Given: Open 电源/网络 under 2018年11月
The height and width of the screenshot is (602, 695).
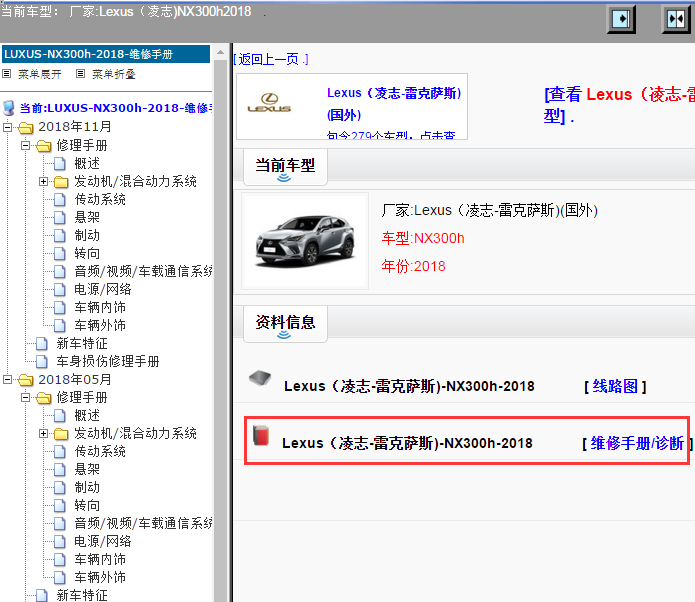Looking at the screenshot, I should [102, 289].
